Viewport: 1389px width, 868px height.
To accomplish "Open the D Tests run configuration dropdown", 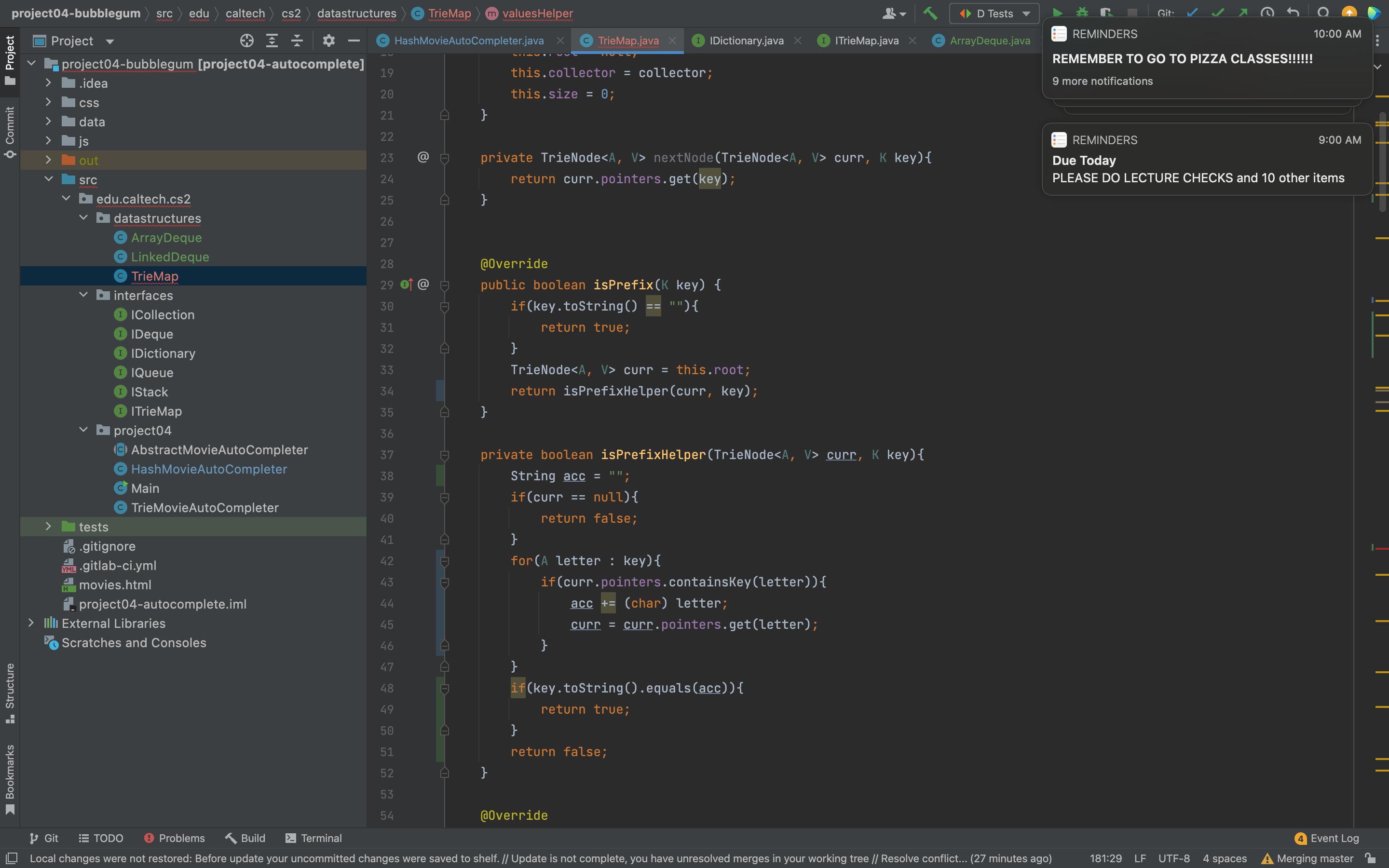I will pos(994,13).
